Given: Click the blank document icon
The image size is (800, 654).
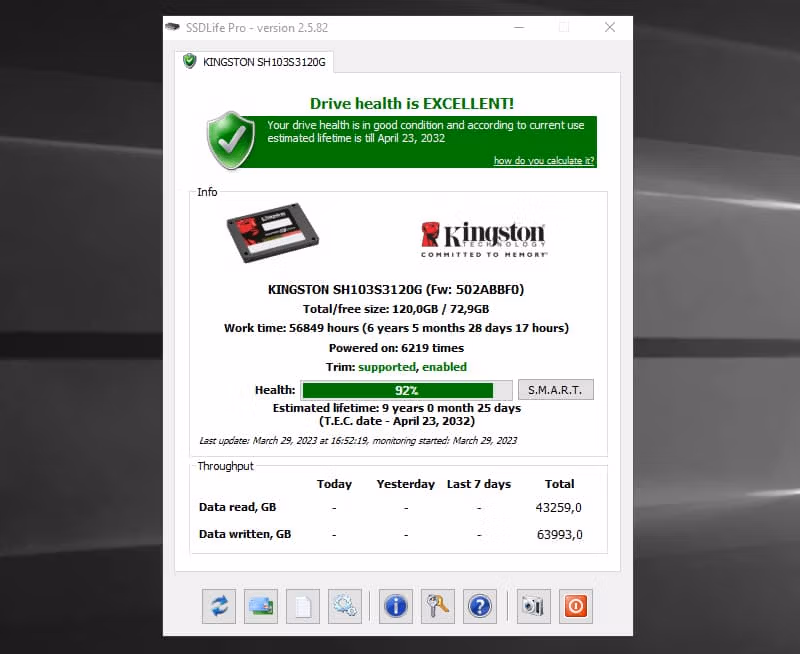Looking at the screenshot, I should point(303,607).
